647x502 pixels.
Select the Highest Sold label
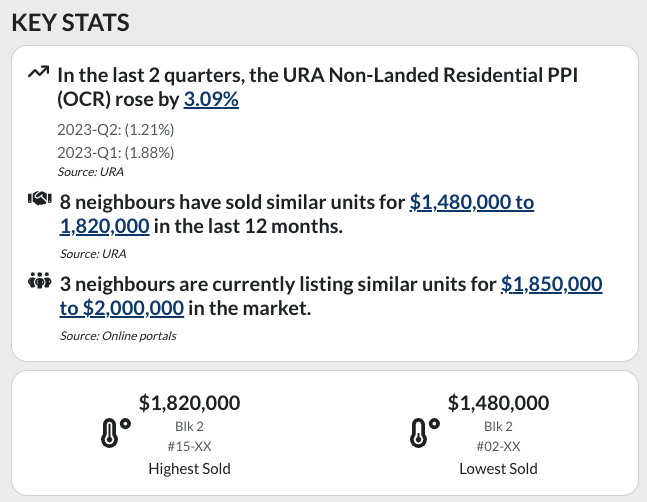pos(189,469)
